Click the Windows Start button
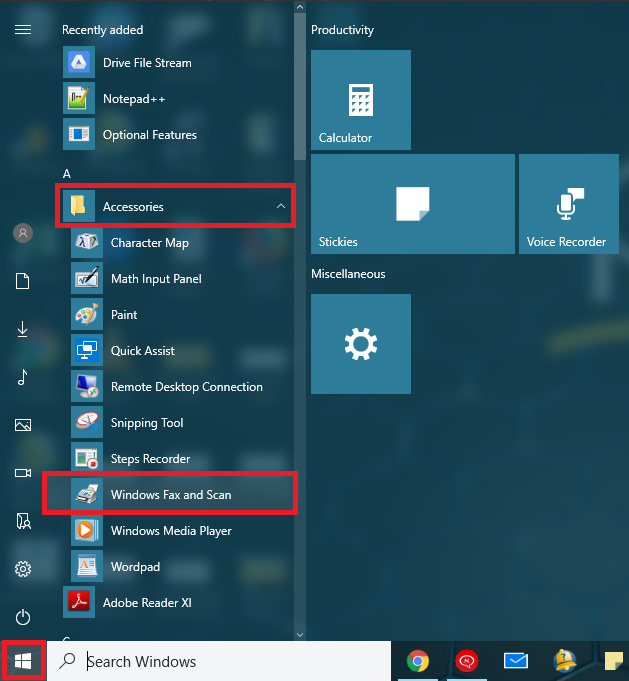 (x=23, y=661)
